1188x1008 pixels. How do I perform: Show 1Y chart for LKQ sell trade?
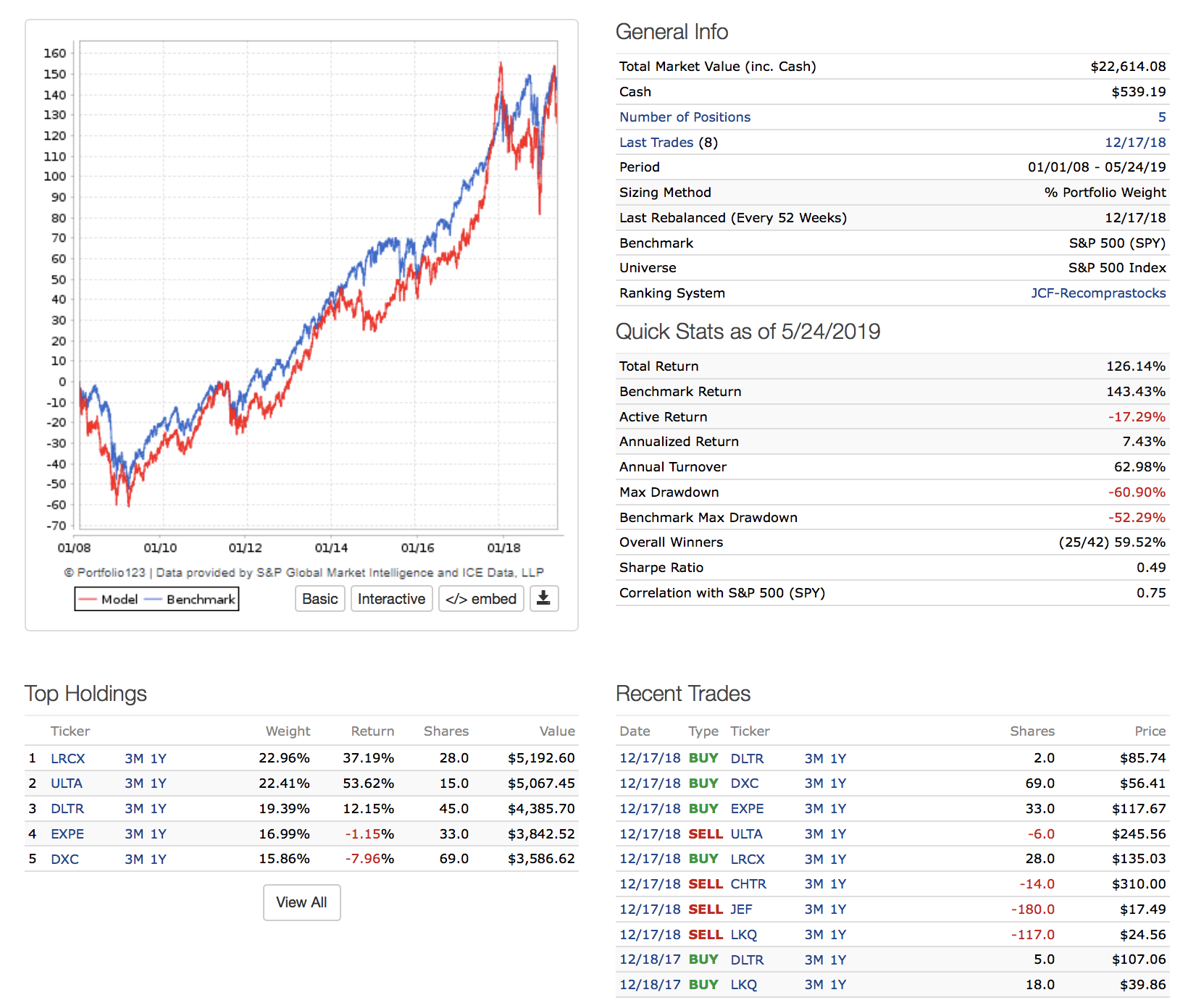click(x=838, y=935)
